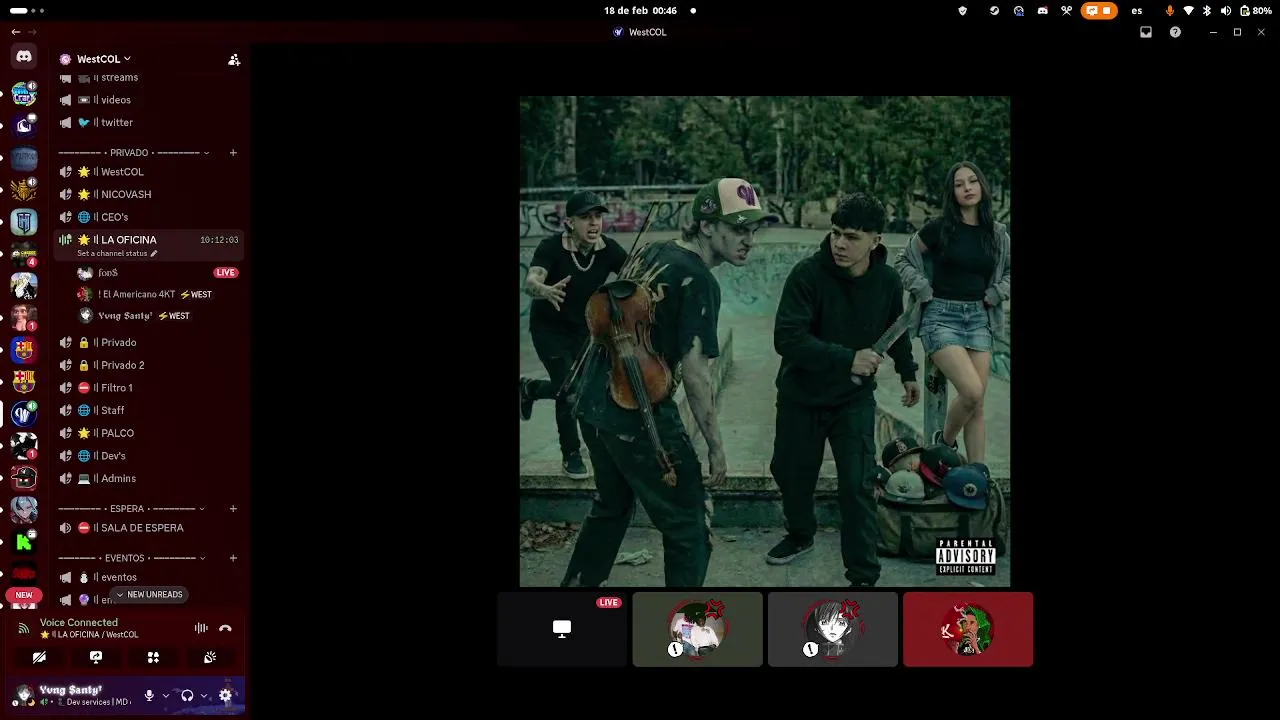
Task: Create channel in PRIVADO category
Action: (233, 153)
